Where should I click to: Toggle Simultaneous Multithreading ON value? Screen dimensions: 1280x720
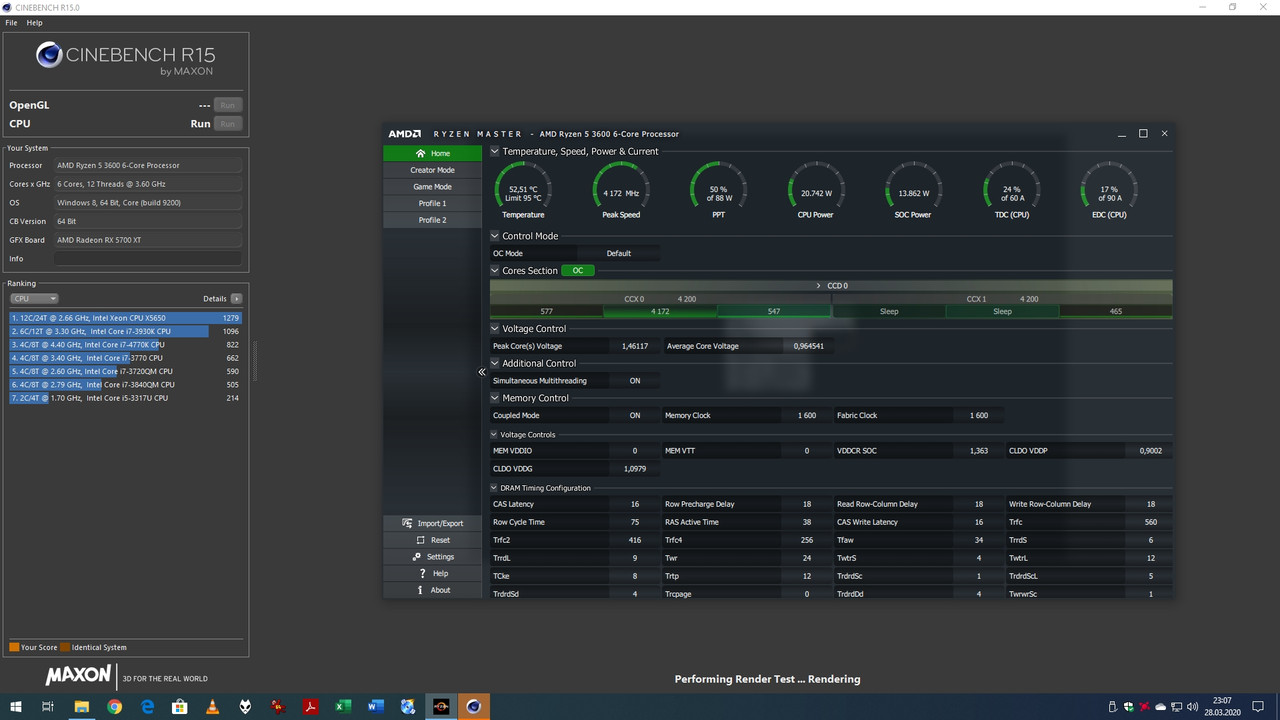635,381
